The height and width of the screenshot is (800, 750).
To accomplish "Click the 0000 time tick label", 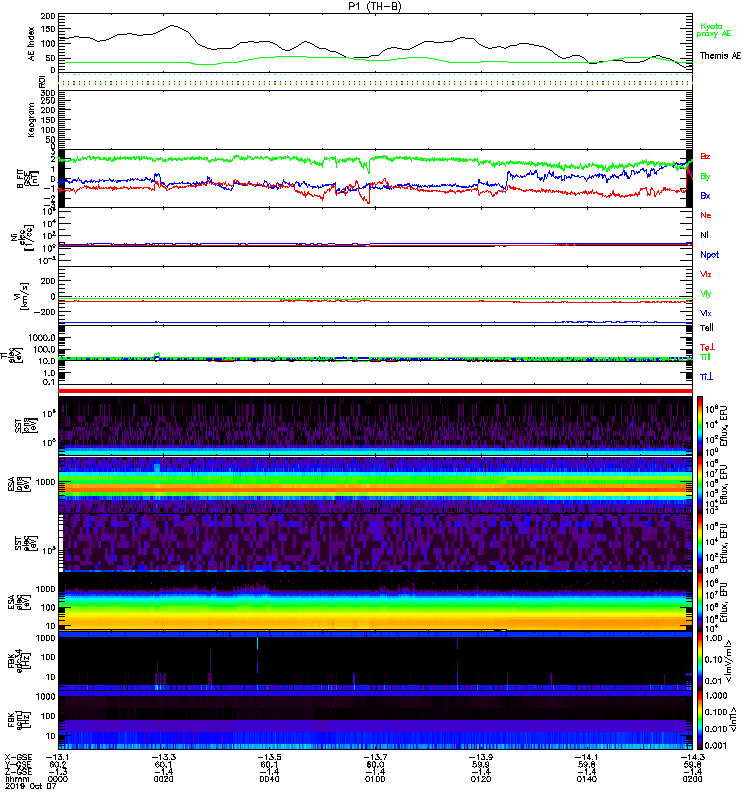I will click(57, 780).
